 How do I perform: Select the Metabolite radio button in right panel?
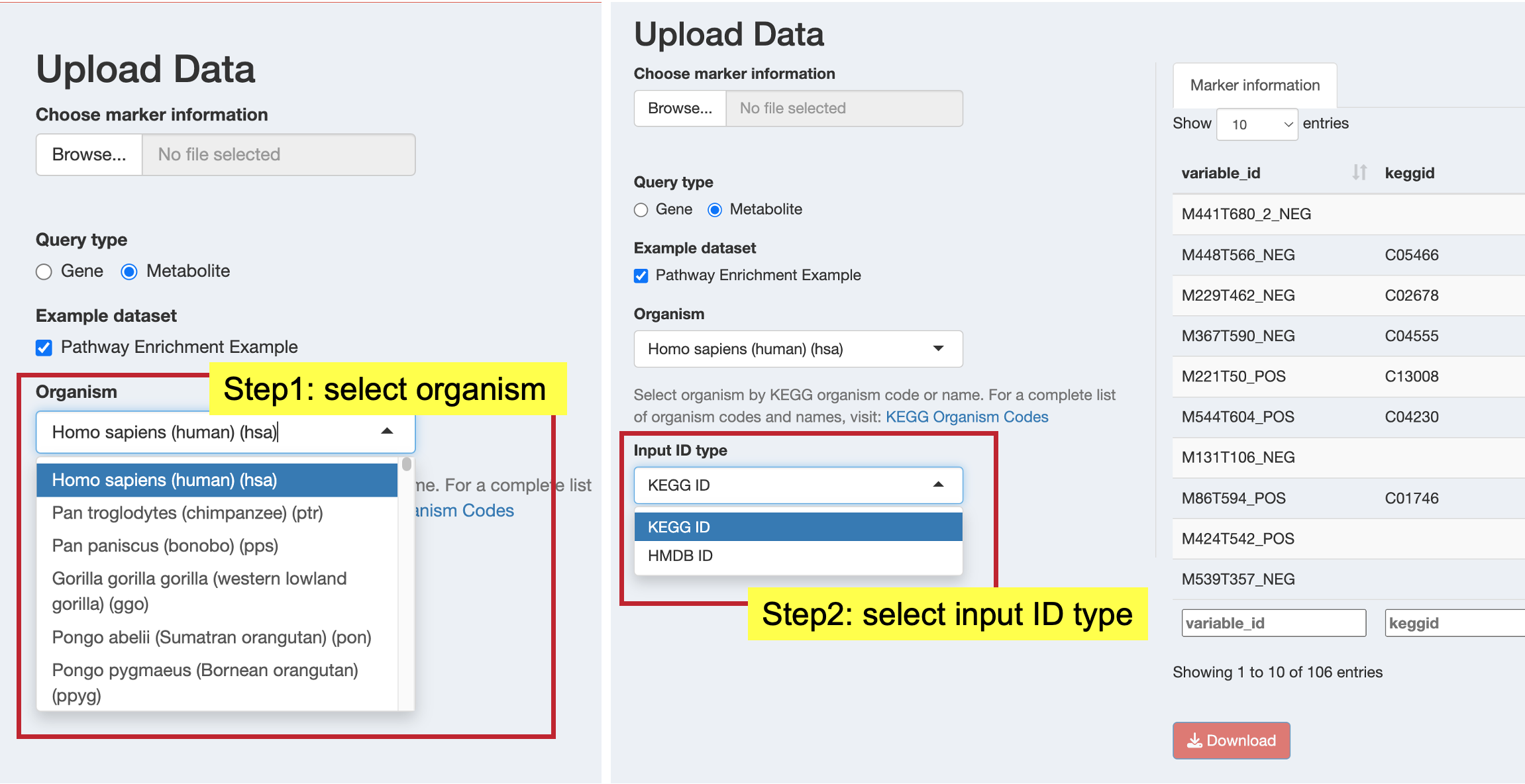(x=715, y=210)
